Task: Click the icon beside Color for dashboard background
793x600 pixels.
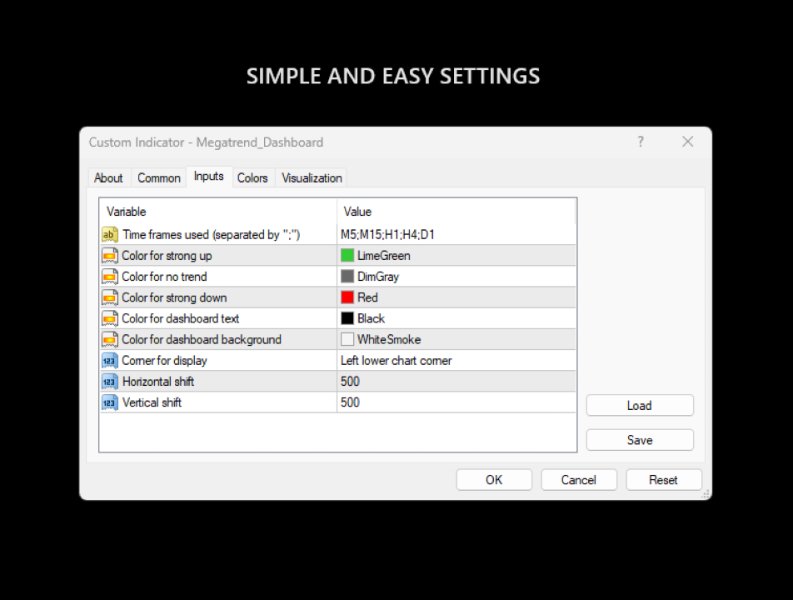Action: click(x=109, y=340)
